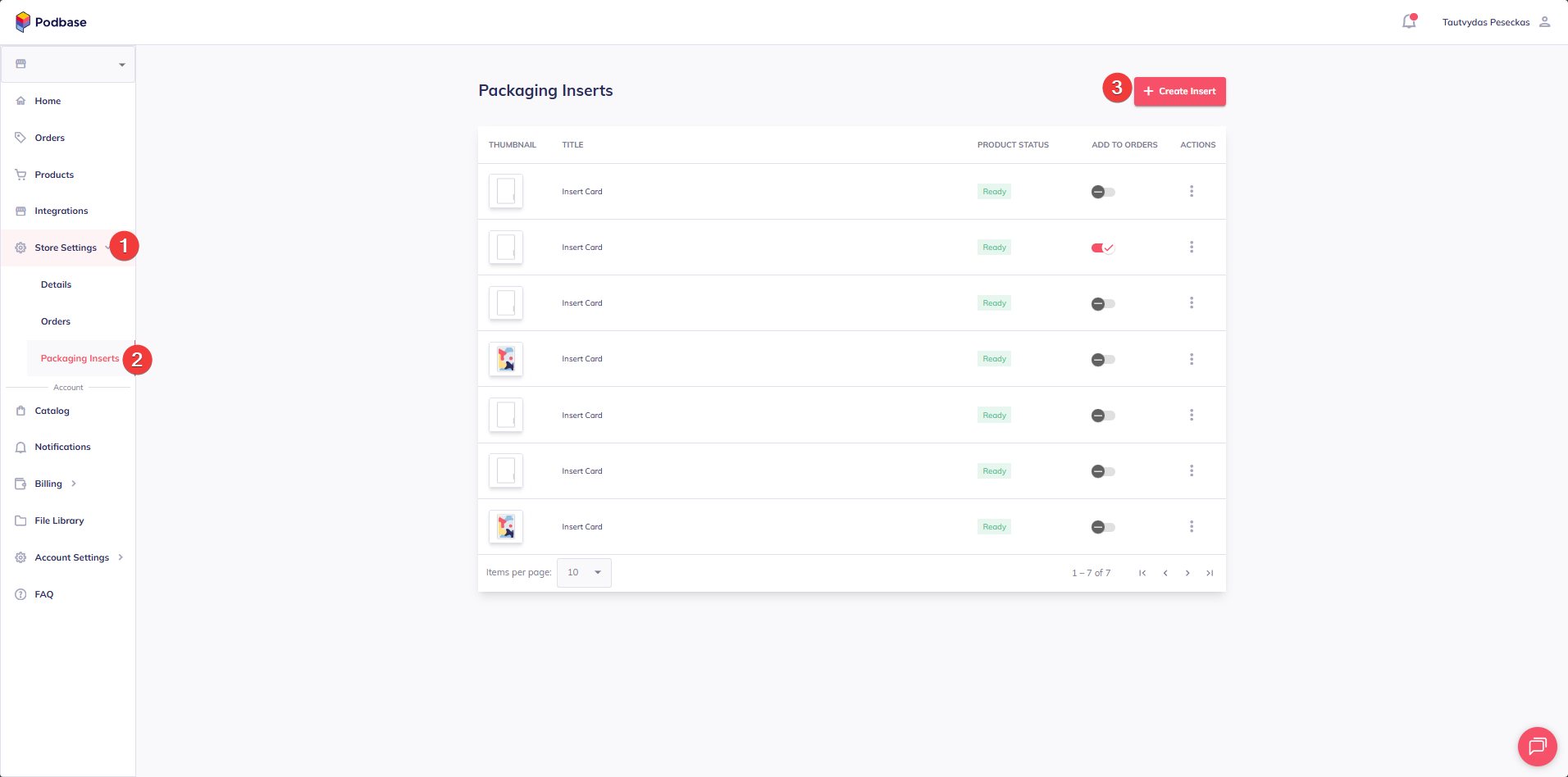Go to Account Settings in the sidebar
Viewport: 1568px width, 777px height.
[71, 557]
